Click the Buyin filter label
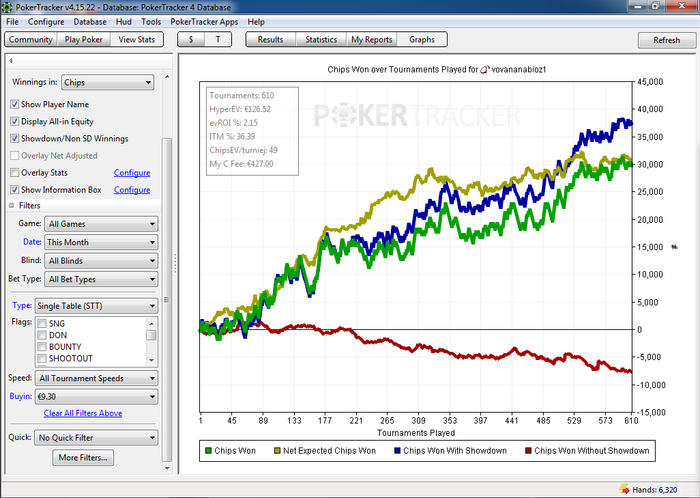 coord(21,396)
